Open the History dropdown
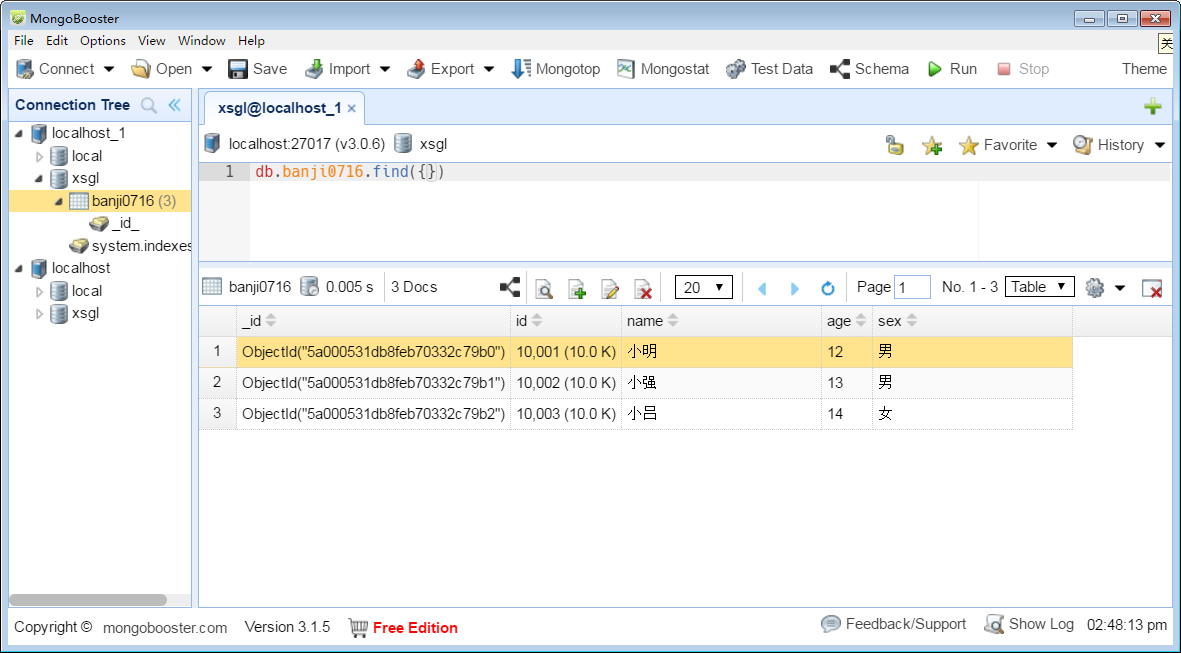The height and width of the screenshot is (653, 1181). (1119, 145)
